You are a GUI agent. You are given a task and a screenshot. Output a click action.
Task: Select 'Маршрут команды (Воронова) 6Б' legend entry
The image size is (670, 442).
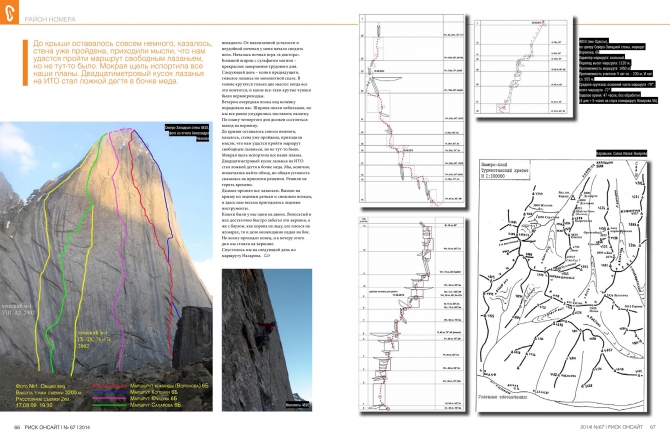pyautogui.click(x=166, y=385)
